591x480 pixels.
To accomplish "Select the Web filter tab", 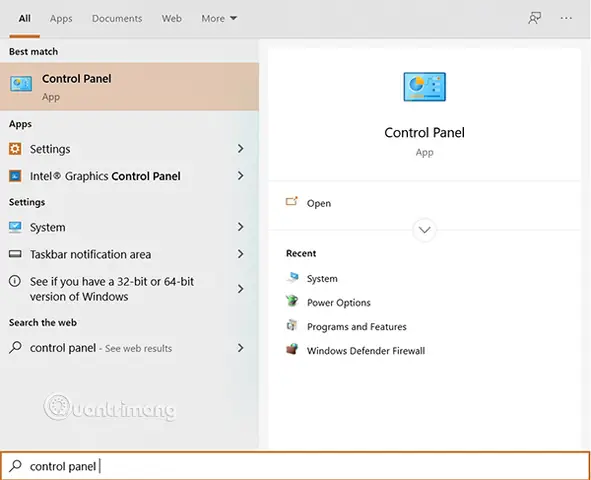I will 171,18.
